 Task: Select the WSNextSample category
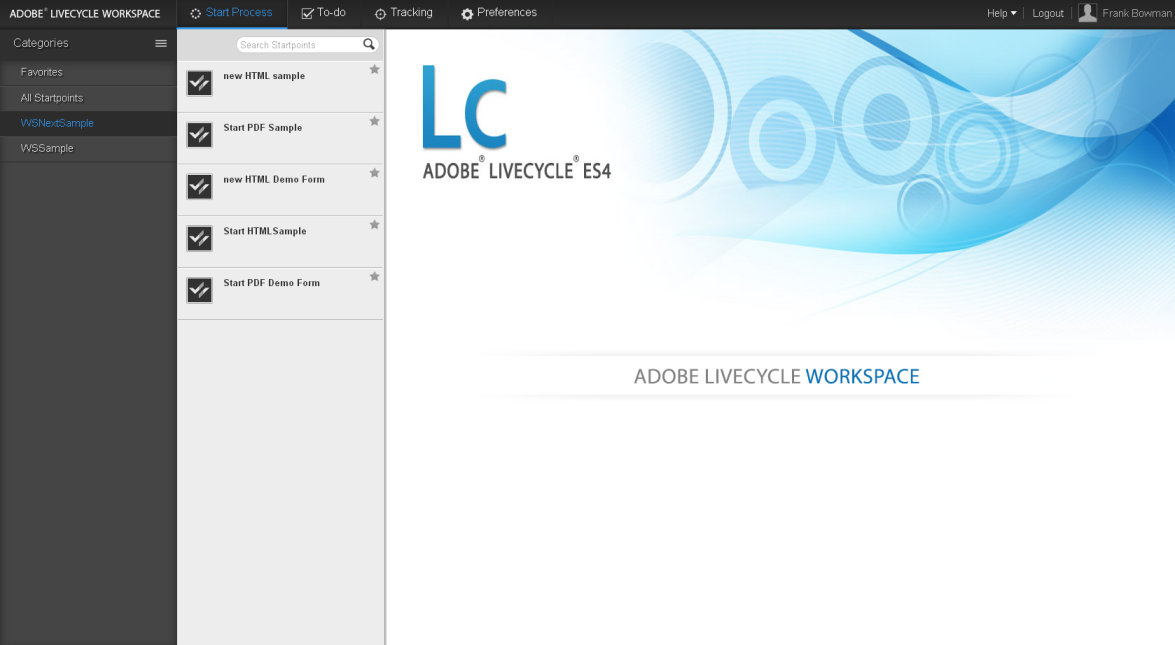88,124
